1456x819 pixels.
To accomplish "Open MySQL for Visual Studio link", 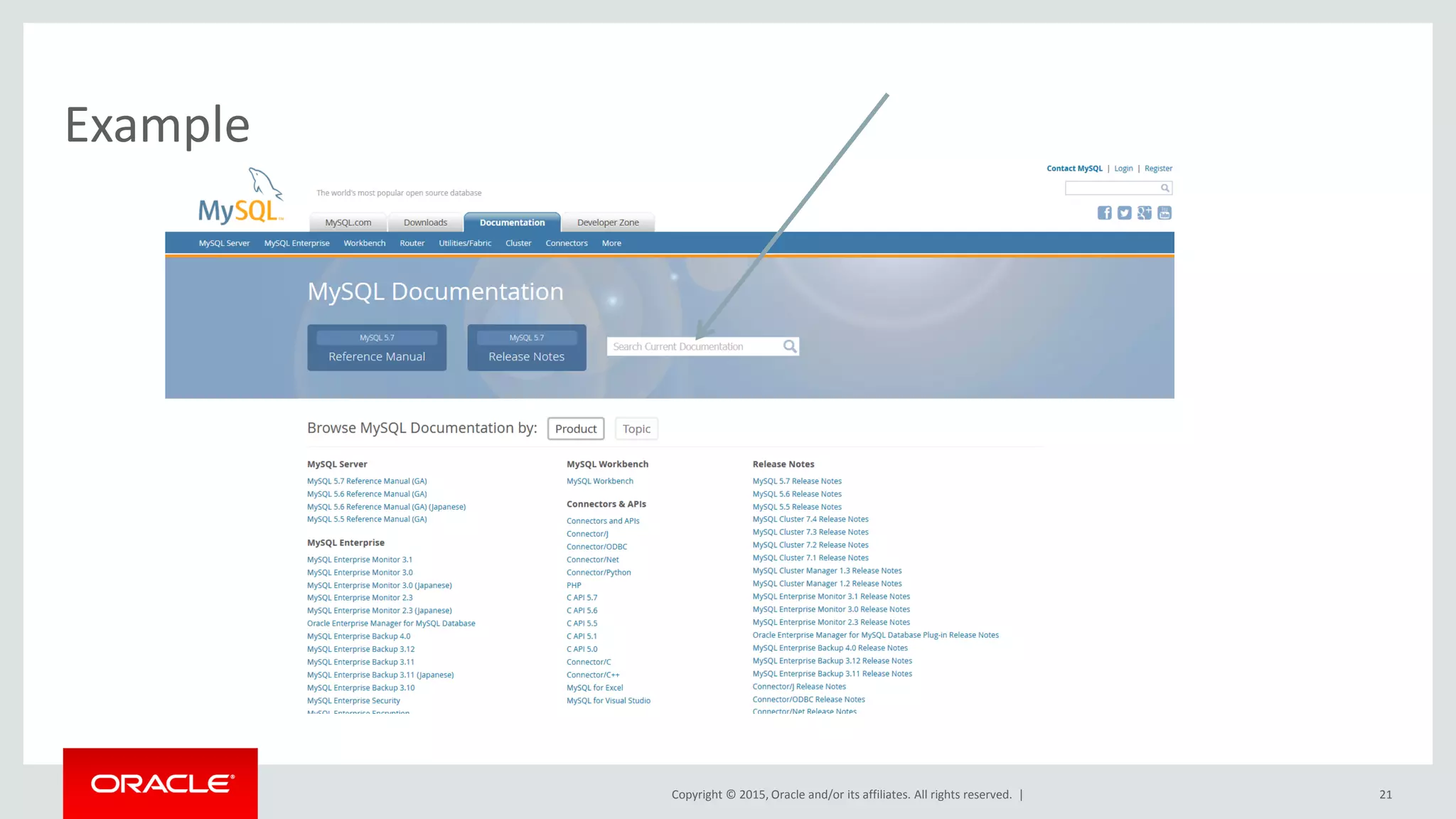I will click(609, 700).
